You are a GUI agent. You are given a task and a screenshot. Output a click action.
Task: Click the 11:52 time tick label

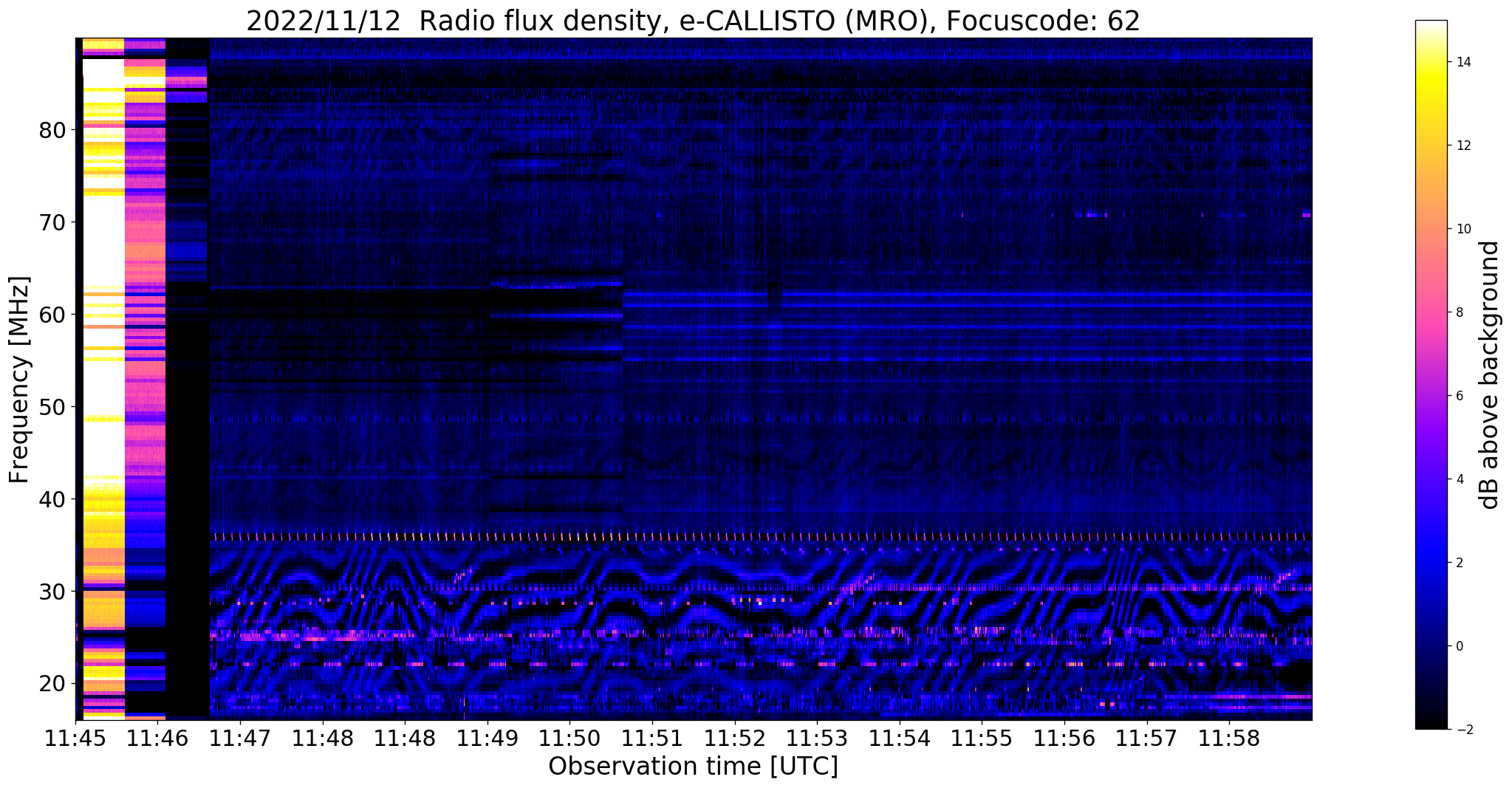click(x=734, y=739)
